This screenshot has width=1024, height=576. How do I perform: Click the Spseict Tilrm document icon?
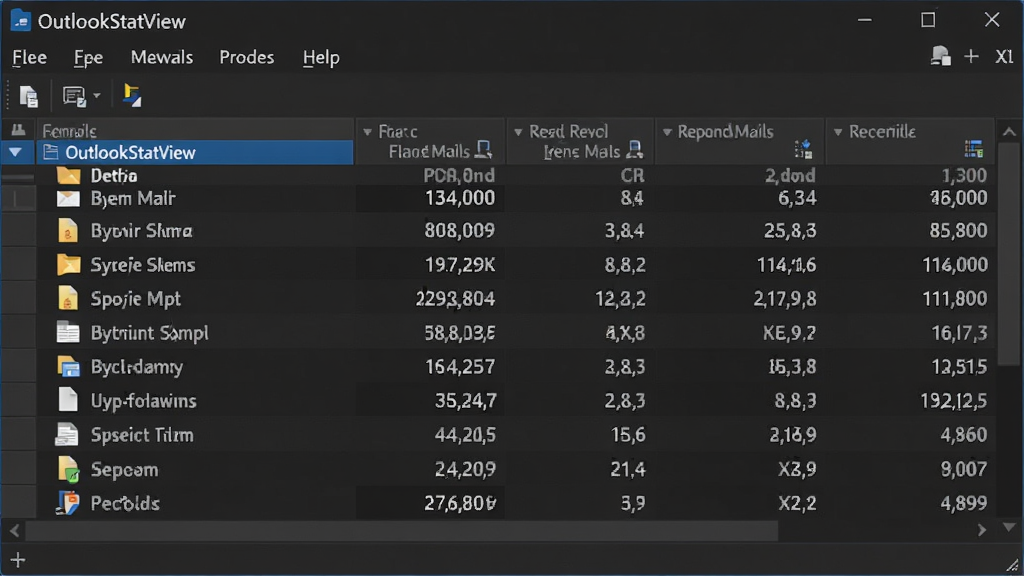coord(67,434)
